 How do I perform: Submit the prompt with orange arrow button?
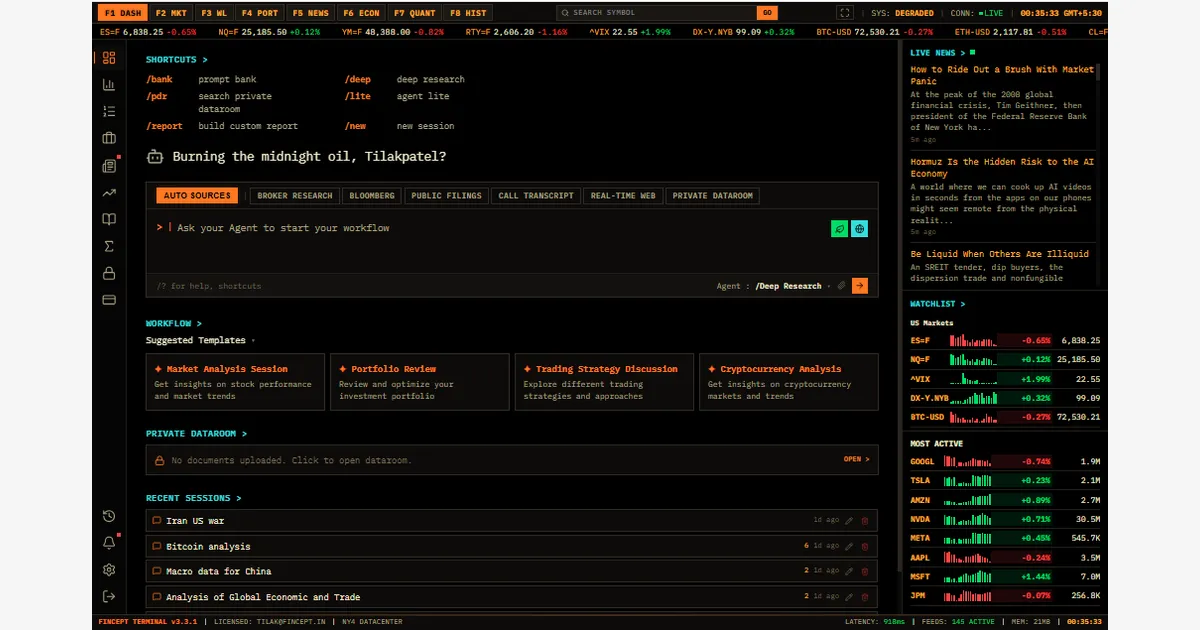859,286
